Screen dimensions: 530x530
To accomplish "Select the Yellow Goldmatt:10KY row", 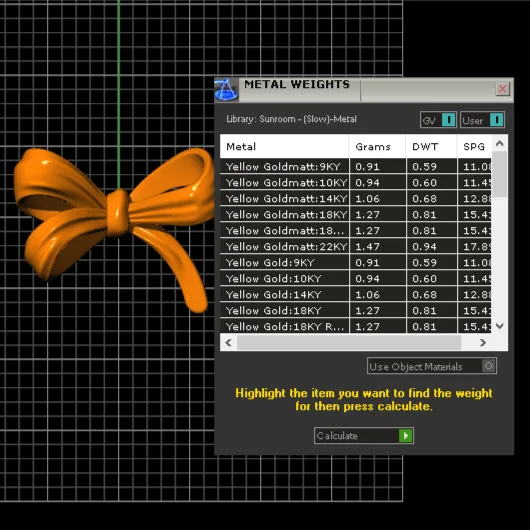I will point(356,183).
